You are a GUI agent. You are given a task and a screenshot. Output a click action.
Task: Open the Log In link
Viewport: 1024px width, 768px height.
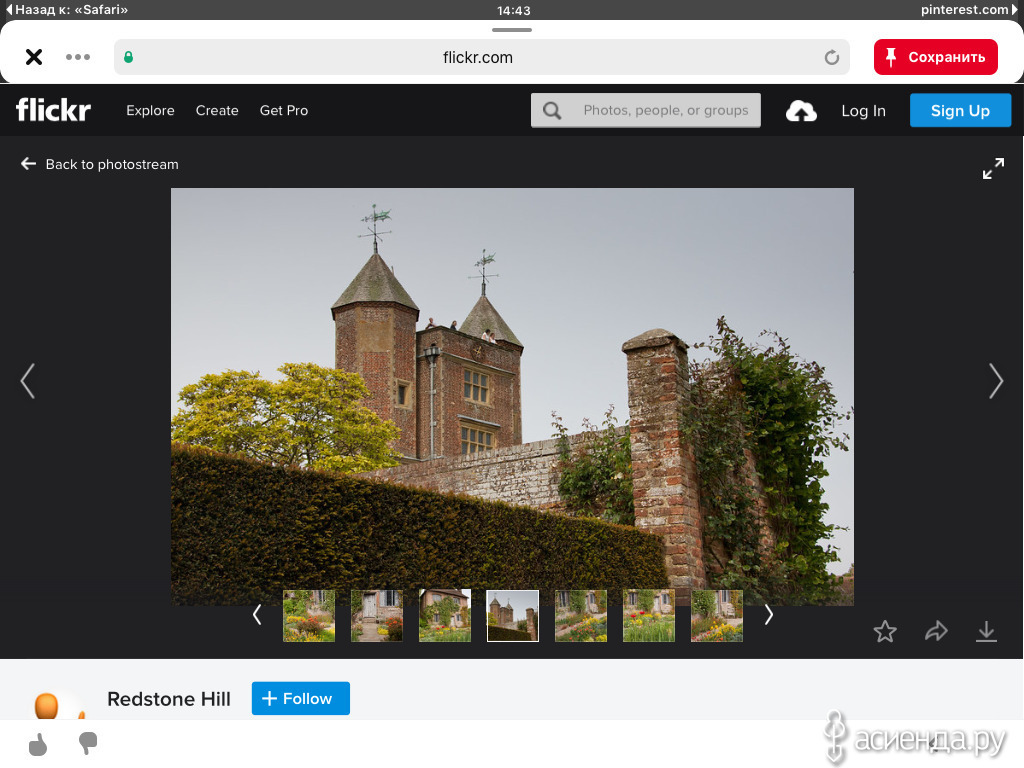coord(863,111)
